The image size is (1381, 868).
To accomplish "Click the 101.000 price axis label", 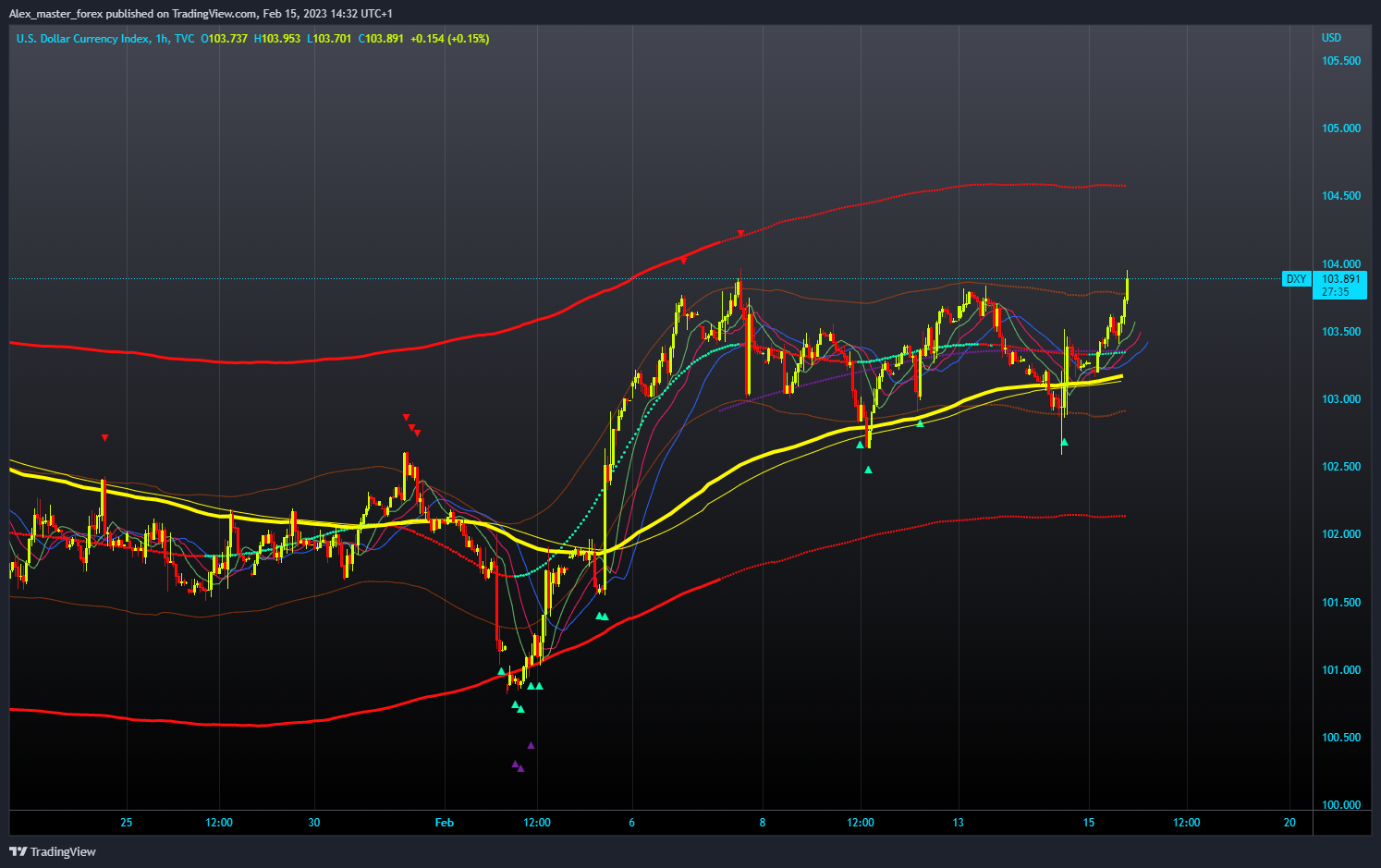I will pos(1341,670).
